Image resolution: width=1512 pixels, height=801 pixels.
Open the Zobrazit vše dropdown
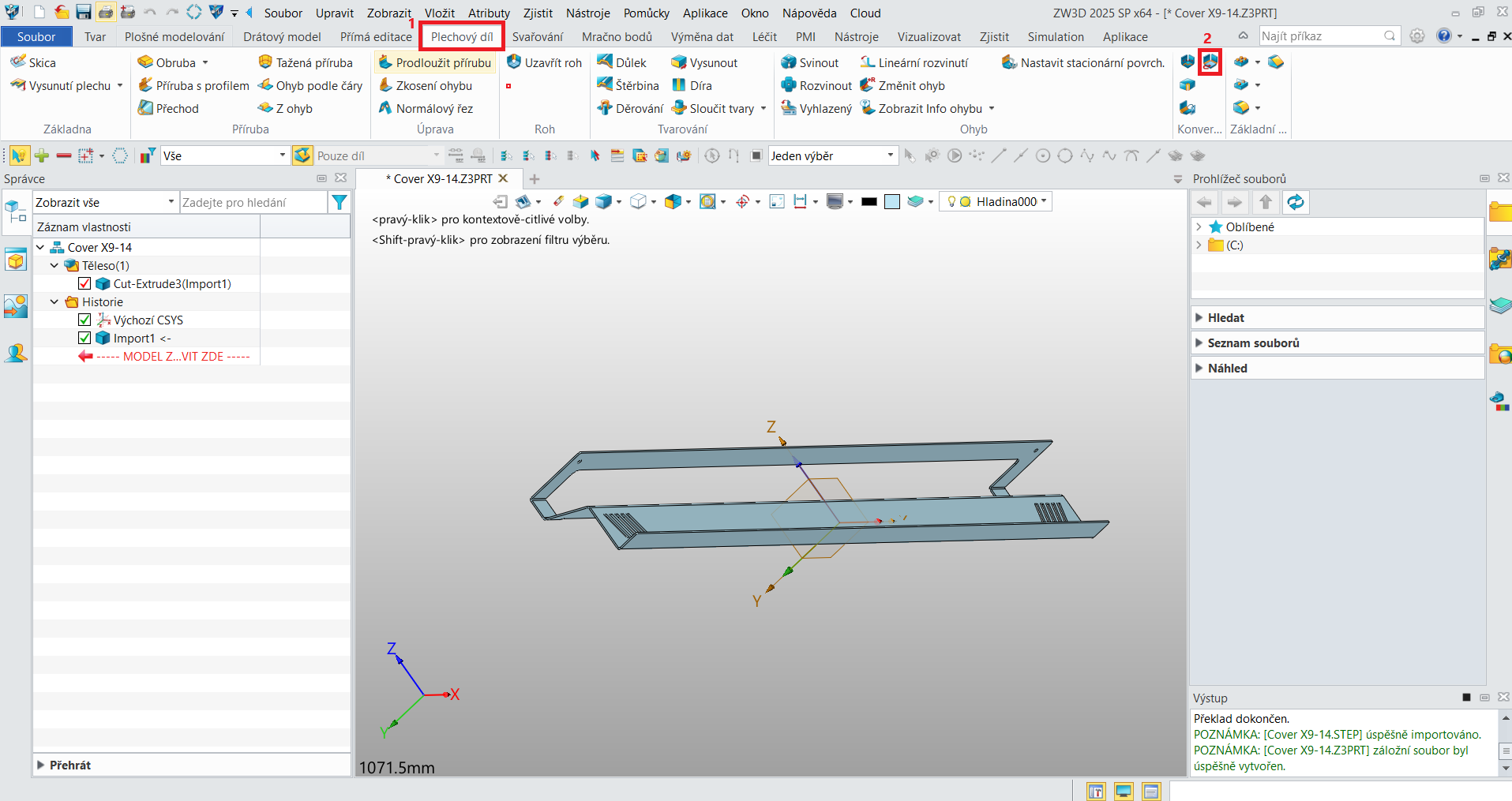tap(105, 203)
